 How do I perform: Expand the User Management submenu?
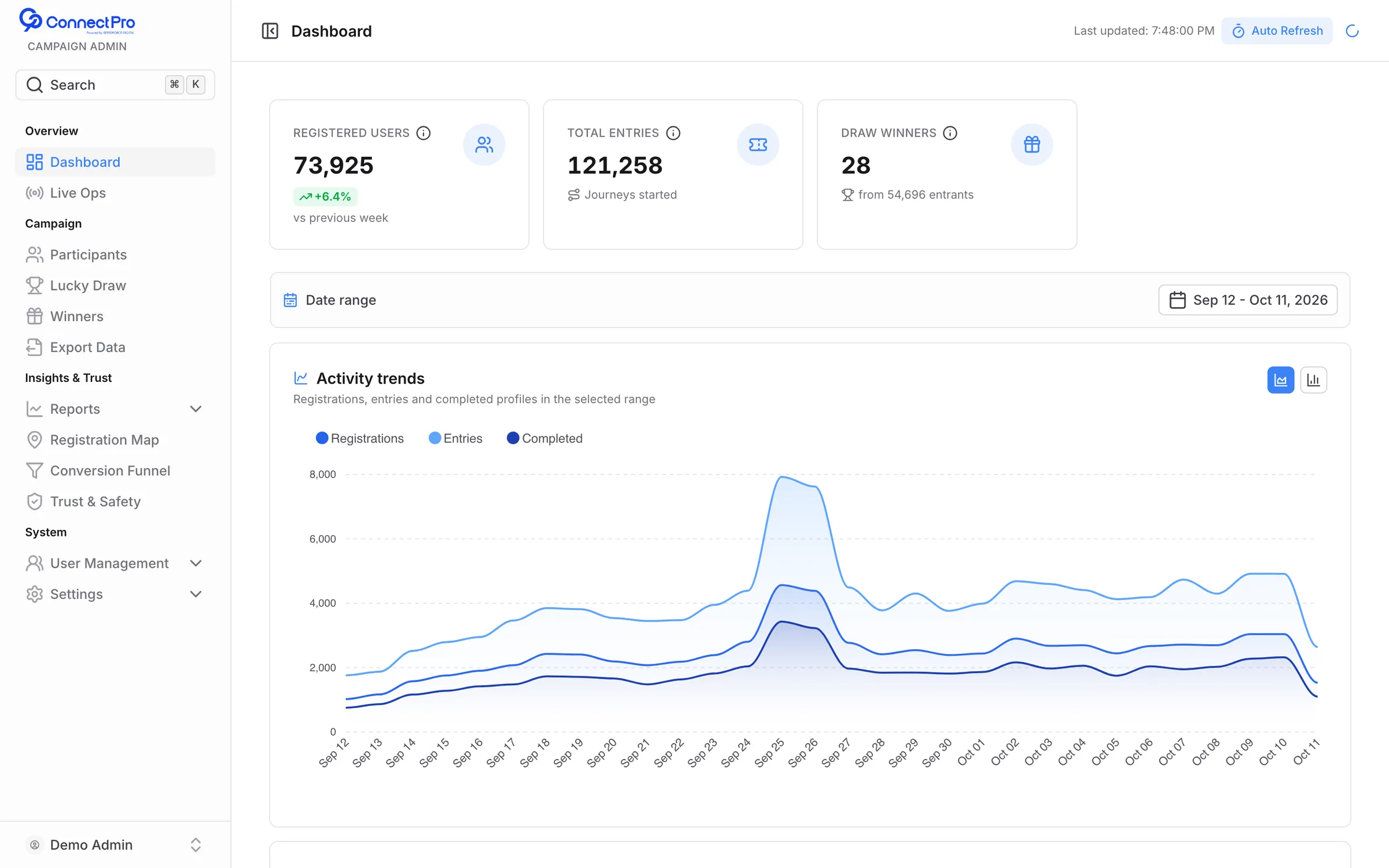coord(115,563)
